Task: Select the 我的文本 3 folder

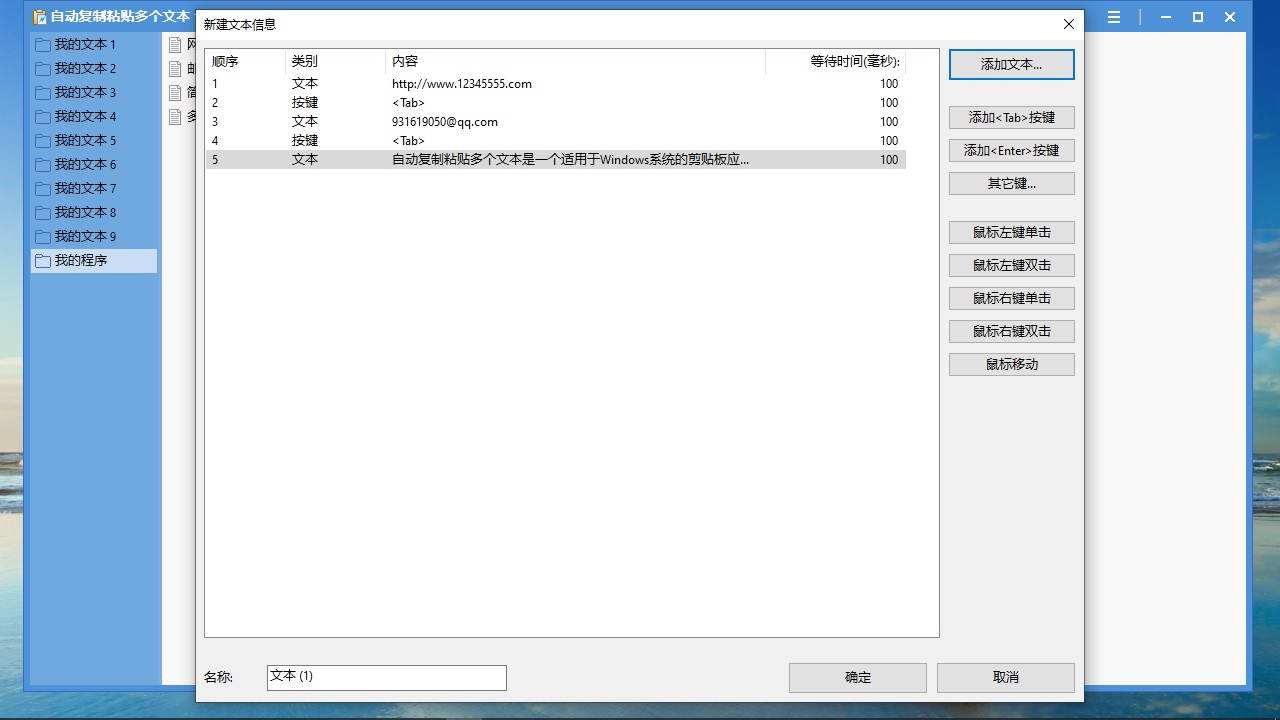Action: pos(85,93)
